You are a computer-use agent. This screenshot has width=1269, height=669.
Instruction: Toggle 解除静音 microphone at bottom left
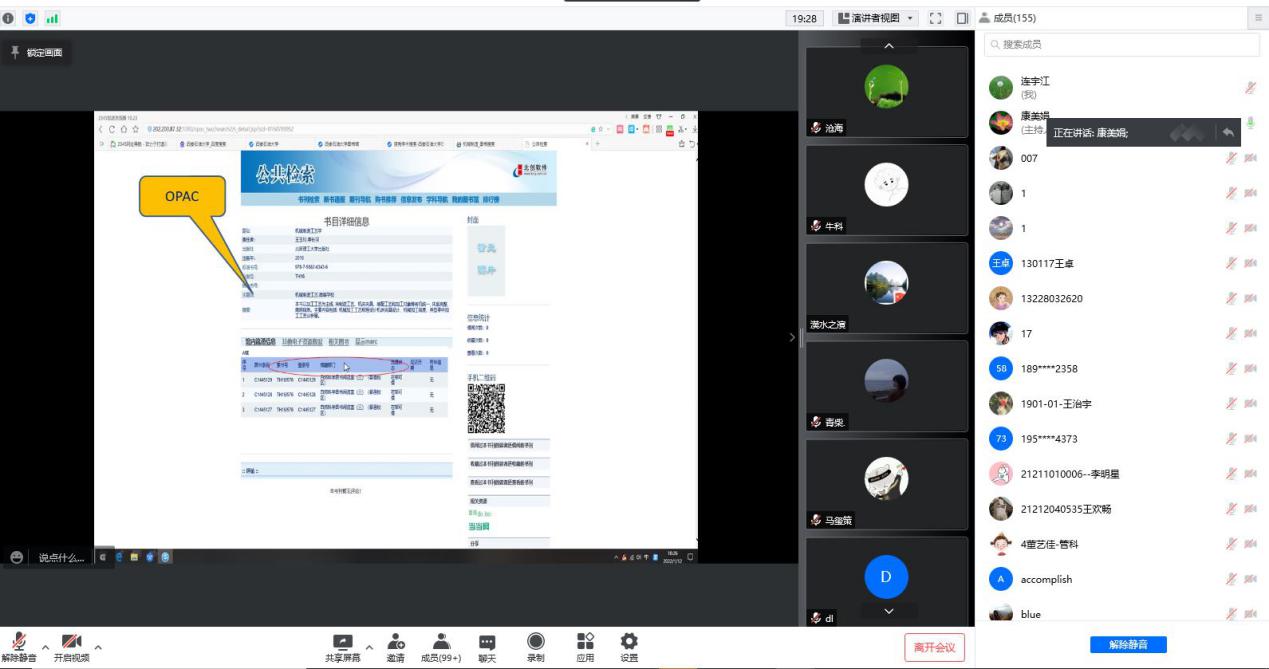coord(19,642)
